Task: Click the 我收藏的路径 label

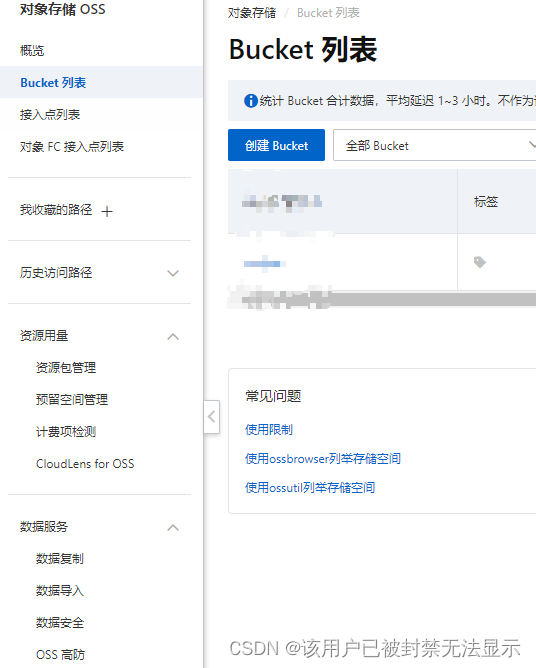Action: coord(56,210)
